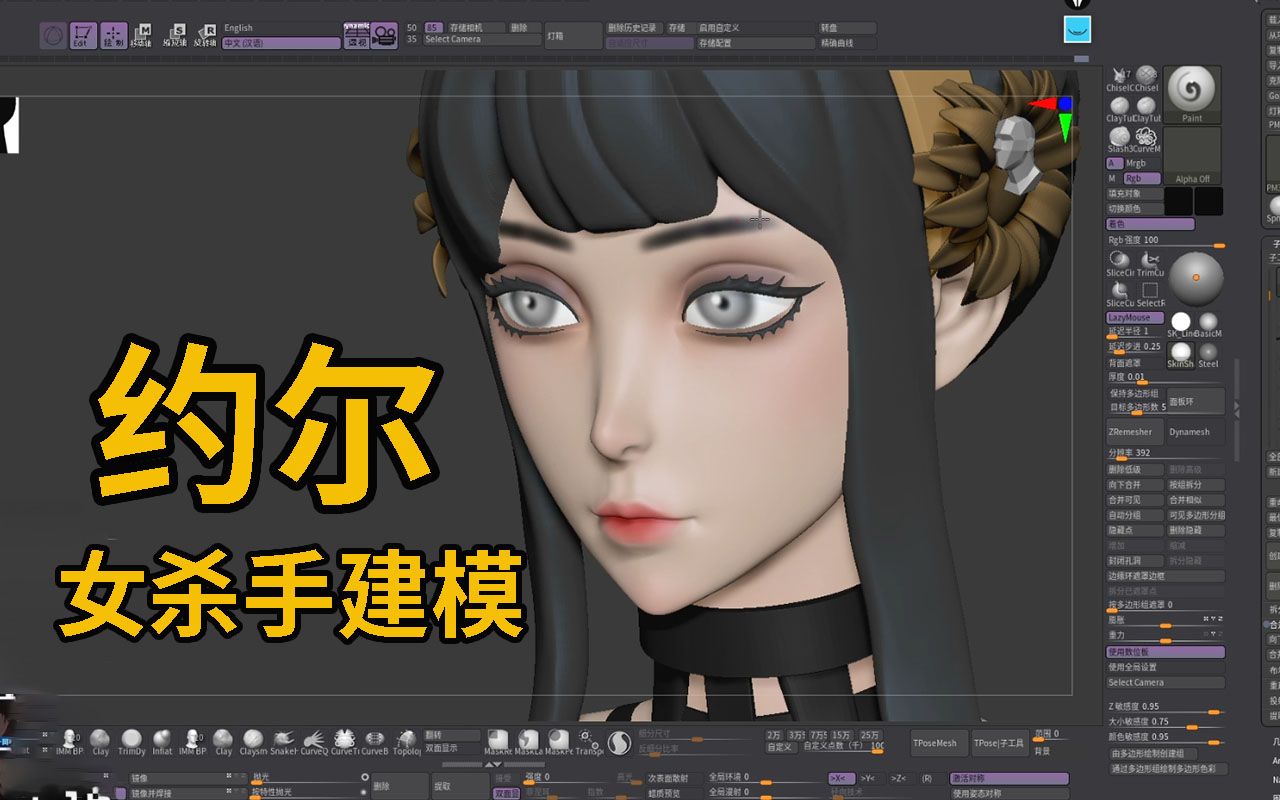Adjust the 分辨率 392 resolution slider
Viewport: 1280px width, 800px height.
point(1165,453)
